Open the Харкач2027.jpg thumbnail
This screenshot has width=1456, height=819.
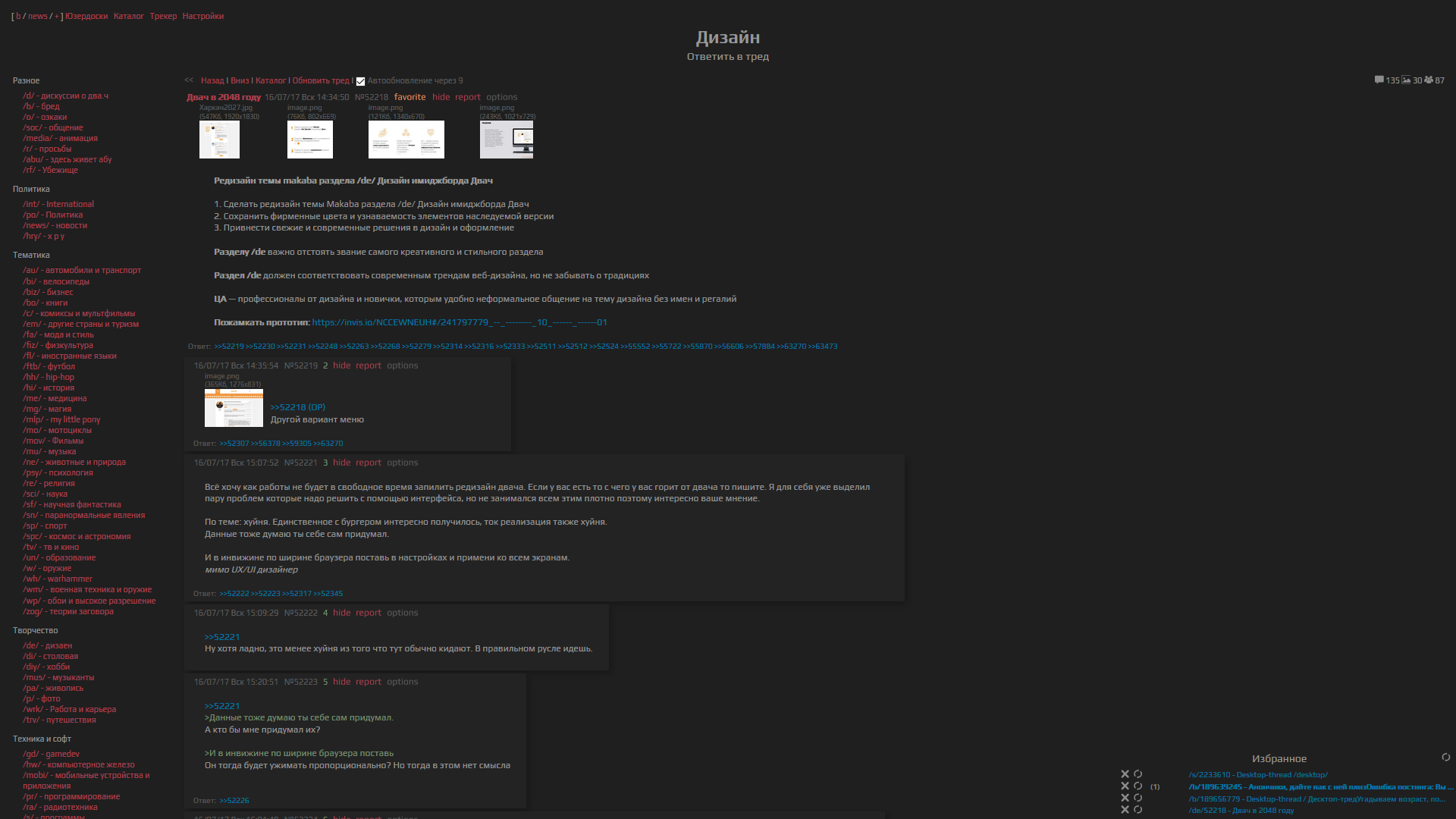(219, 140)
